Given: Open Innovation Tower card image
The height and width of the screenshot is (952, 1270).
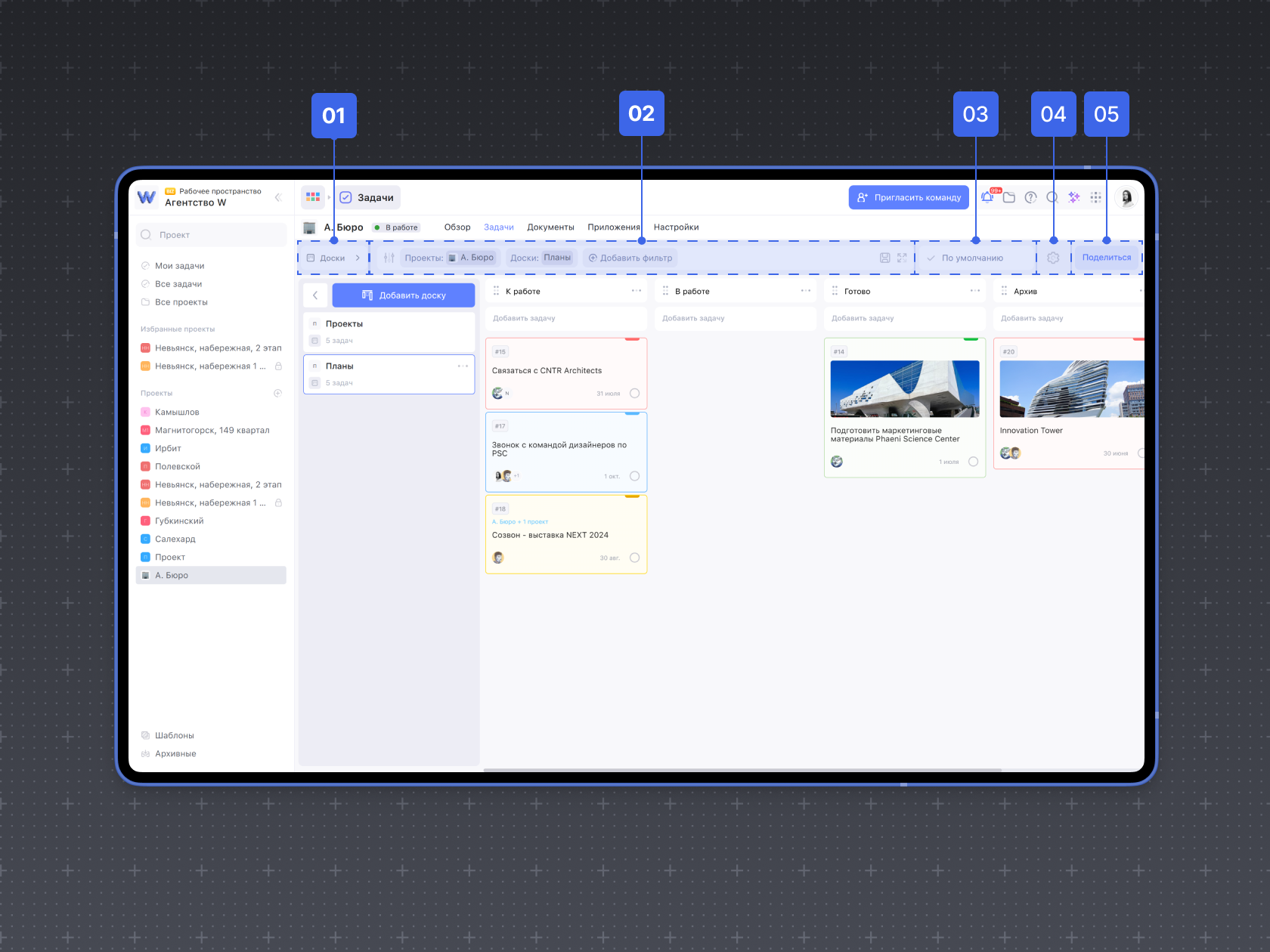Looking at the screenshot, I should (1071, 388).
